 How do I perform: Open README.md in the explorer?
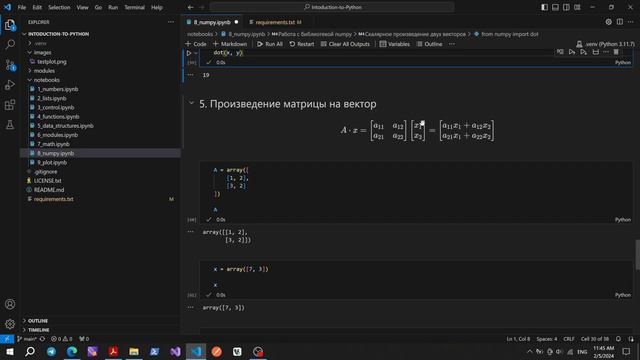(x=49, y=190)
